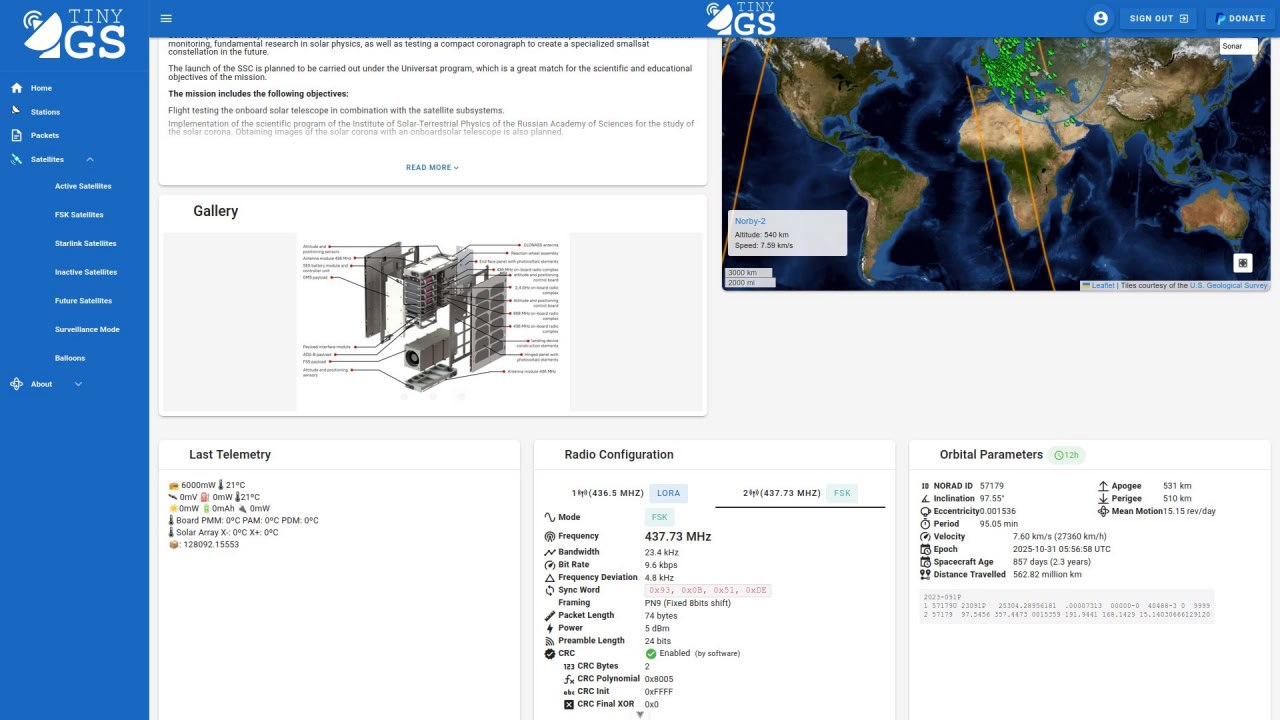Click the Spacecraft Age calendar icon
This screenshot has height=720, width=1280.
point(925,562)
